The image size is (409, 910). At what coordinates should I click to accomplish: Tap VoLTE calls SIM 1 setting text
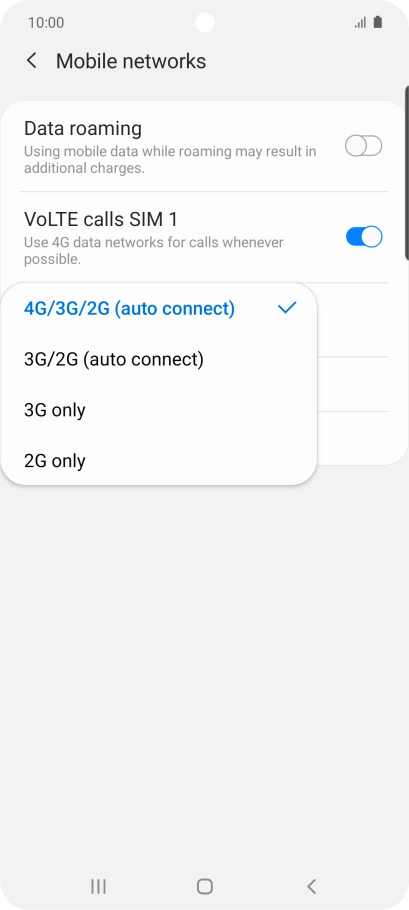click(101, 219)
